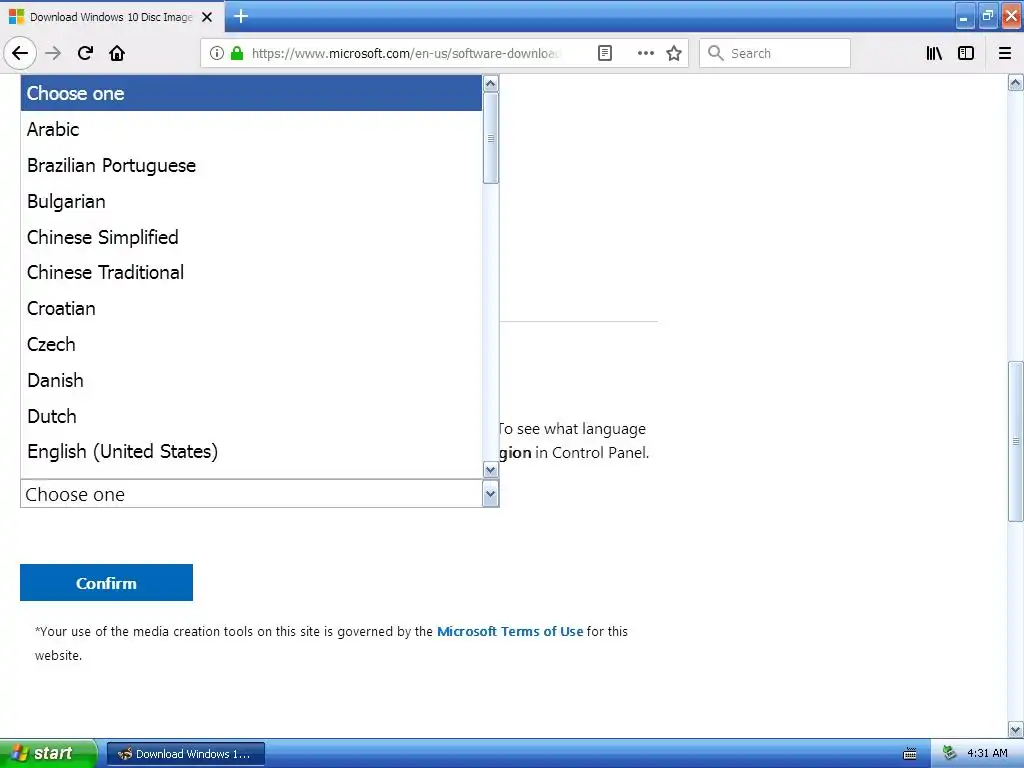Click page scrollbar up arrow
Viewport: 1024px width, 768px height.
coord(1016,83)
